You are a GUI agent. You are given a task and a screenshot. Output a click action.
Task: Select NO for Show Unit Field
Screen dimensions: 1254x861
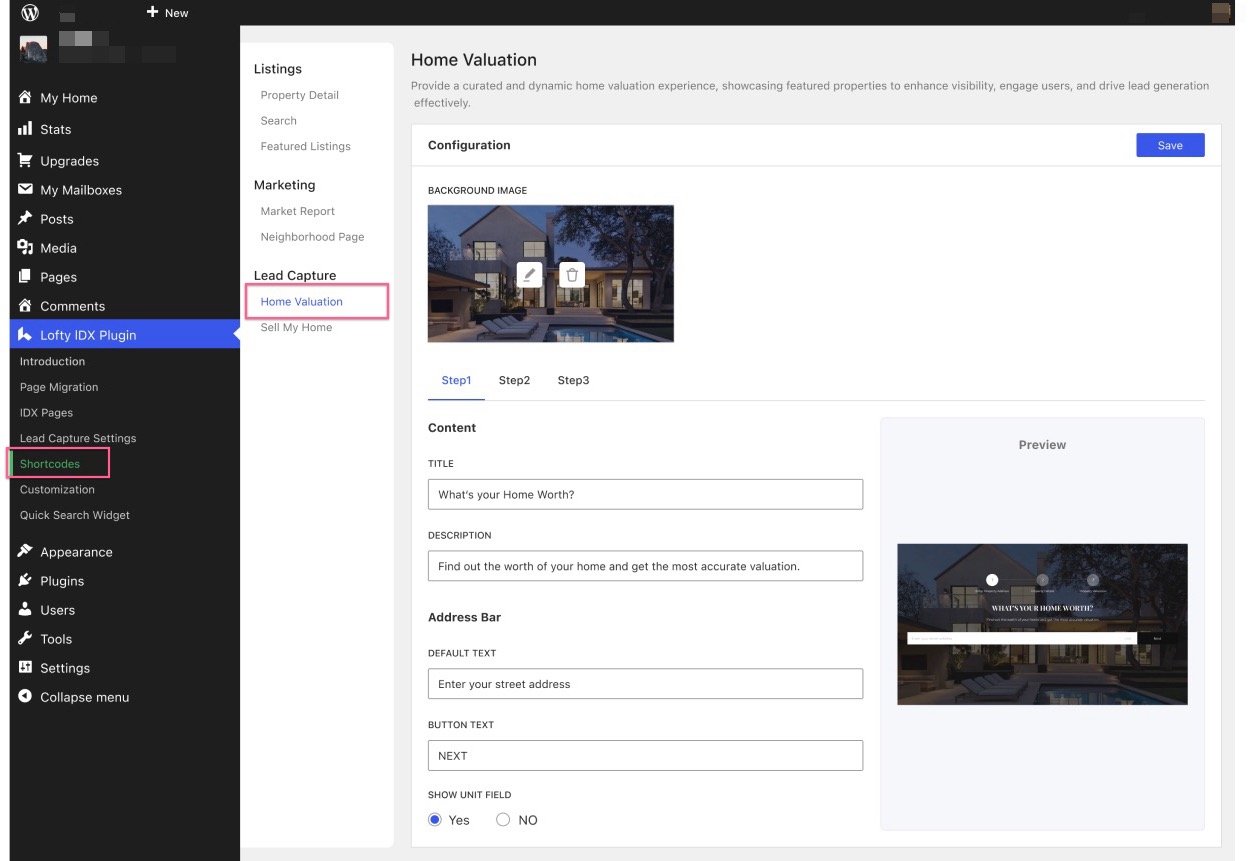(x=503, y=820)
